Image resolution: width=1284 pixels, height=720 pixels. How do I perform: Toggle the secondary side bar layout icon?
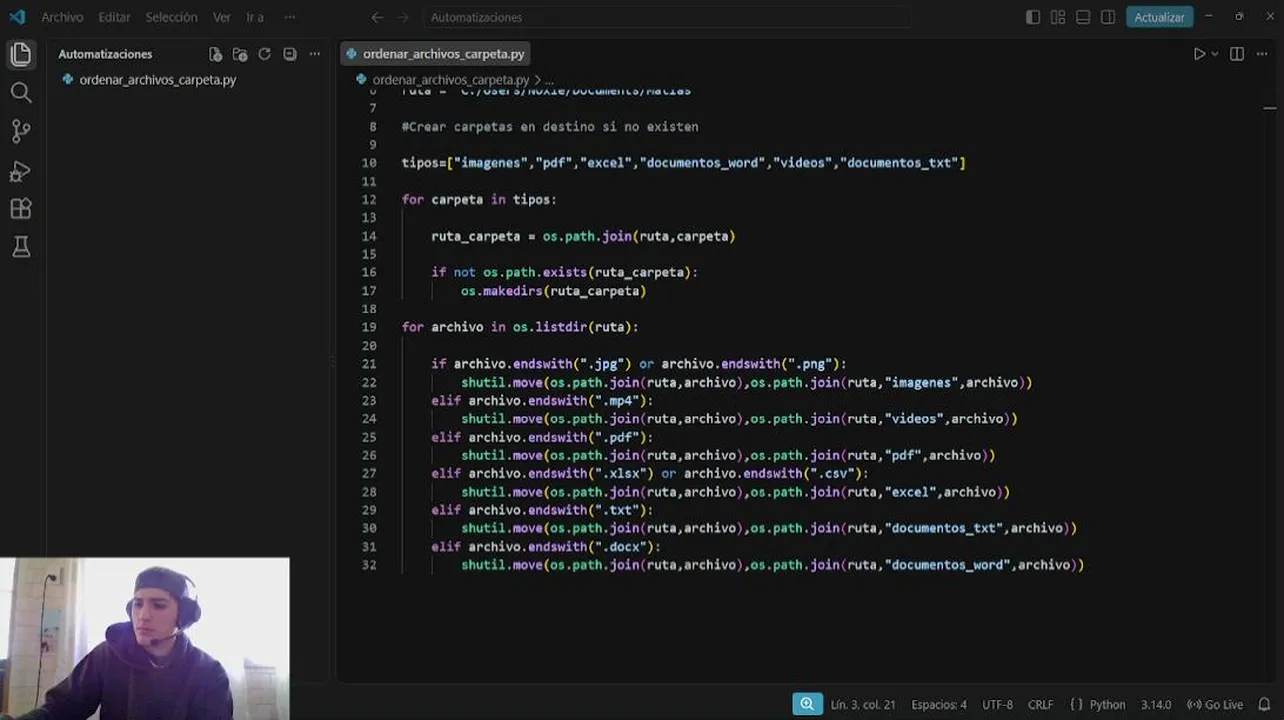coord(1108,17)
